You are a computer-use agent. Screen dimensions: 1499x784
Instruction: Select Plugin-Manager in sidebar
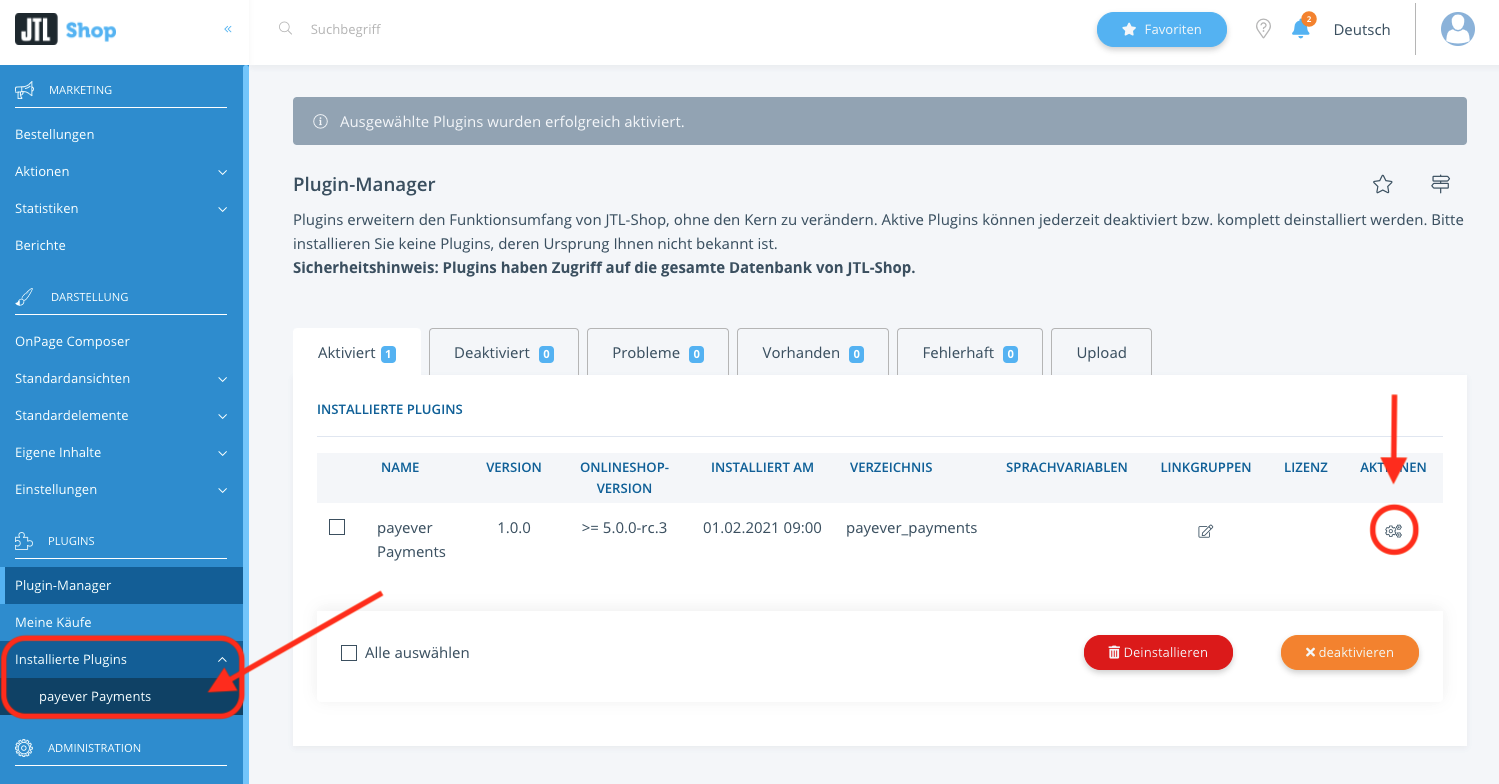click(121, 585)
